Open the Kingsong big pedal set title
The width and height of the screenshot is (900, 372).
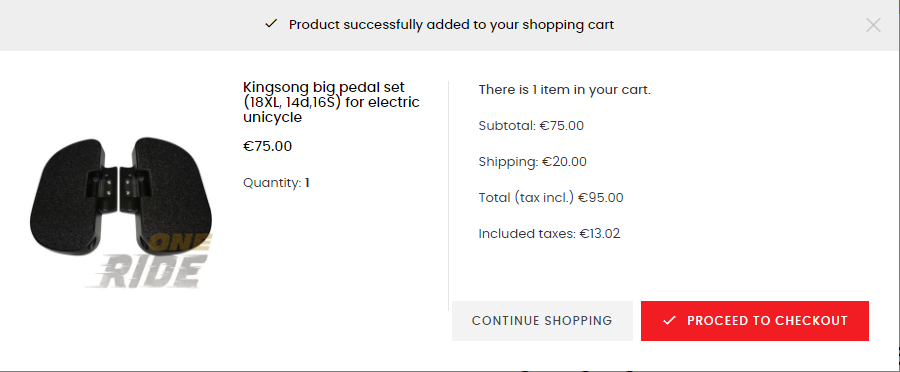click(331, 102)
